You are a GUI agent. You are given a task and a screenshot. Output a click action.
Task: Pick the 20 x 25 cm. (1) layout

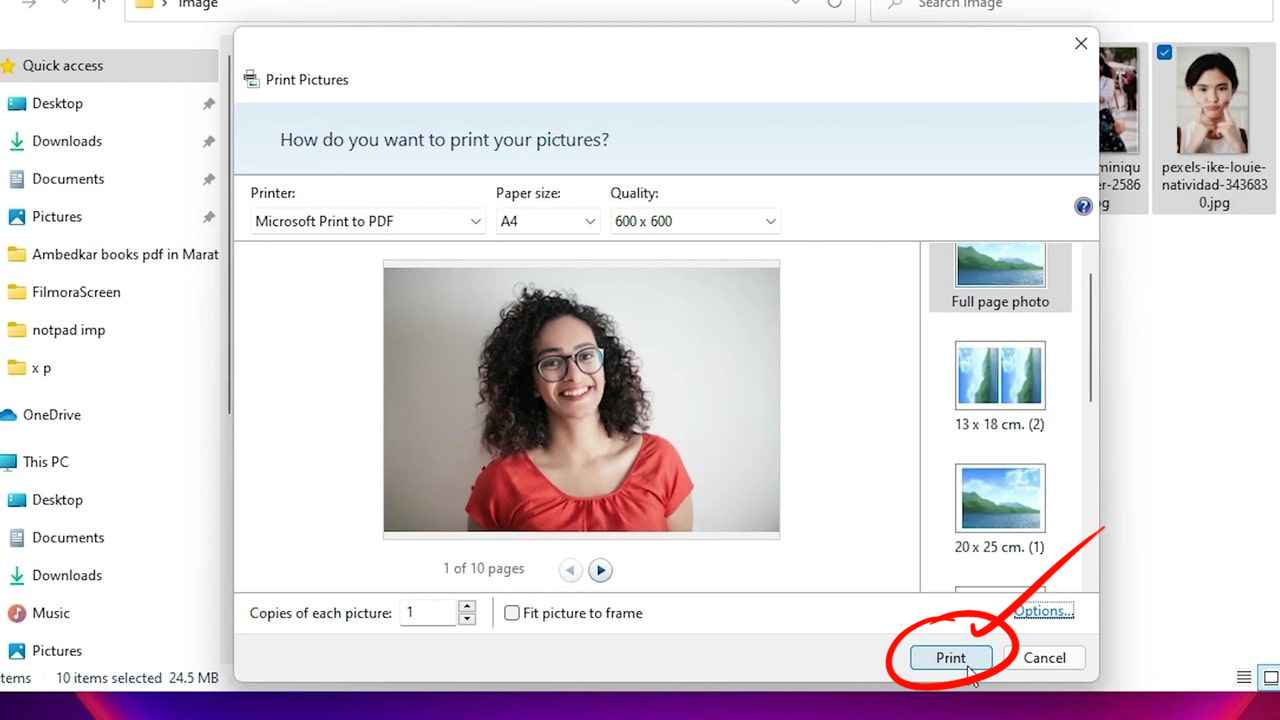1000,508
